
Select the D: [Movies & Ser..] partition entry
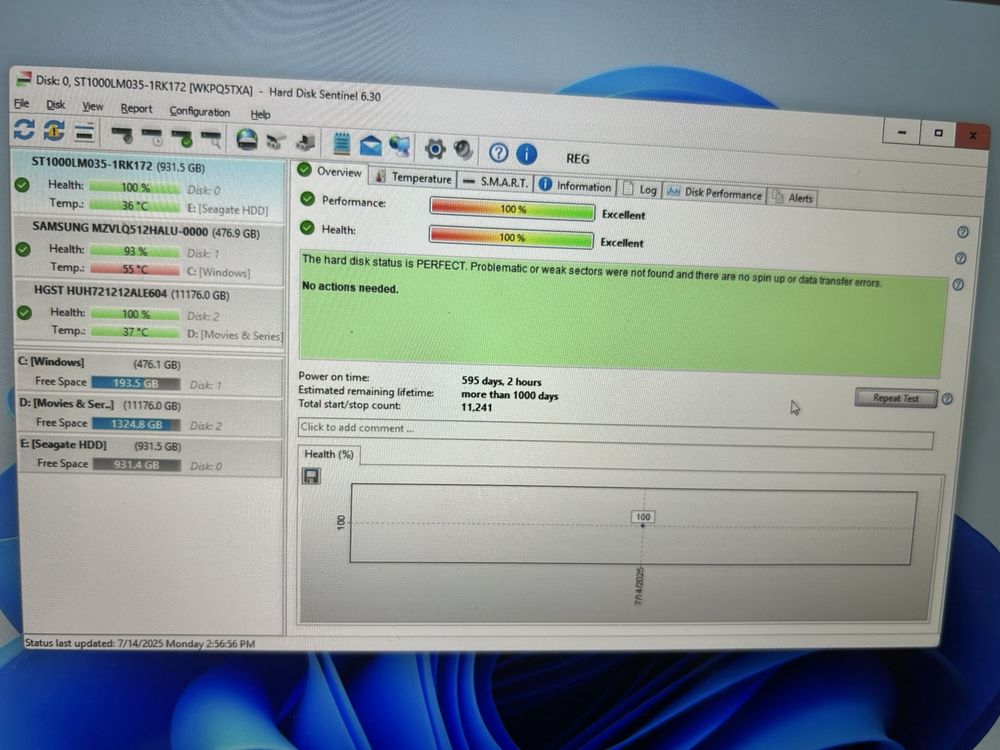pyautogui.click(x=151, y=415)
